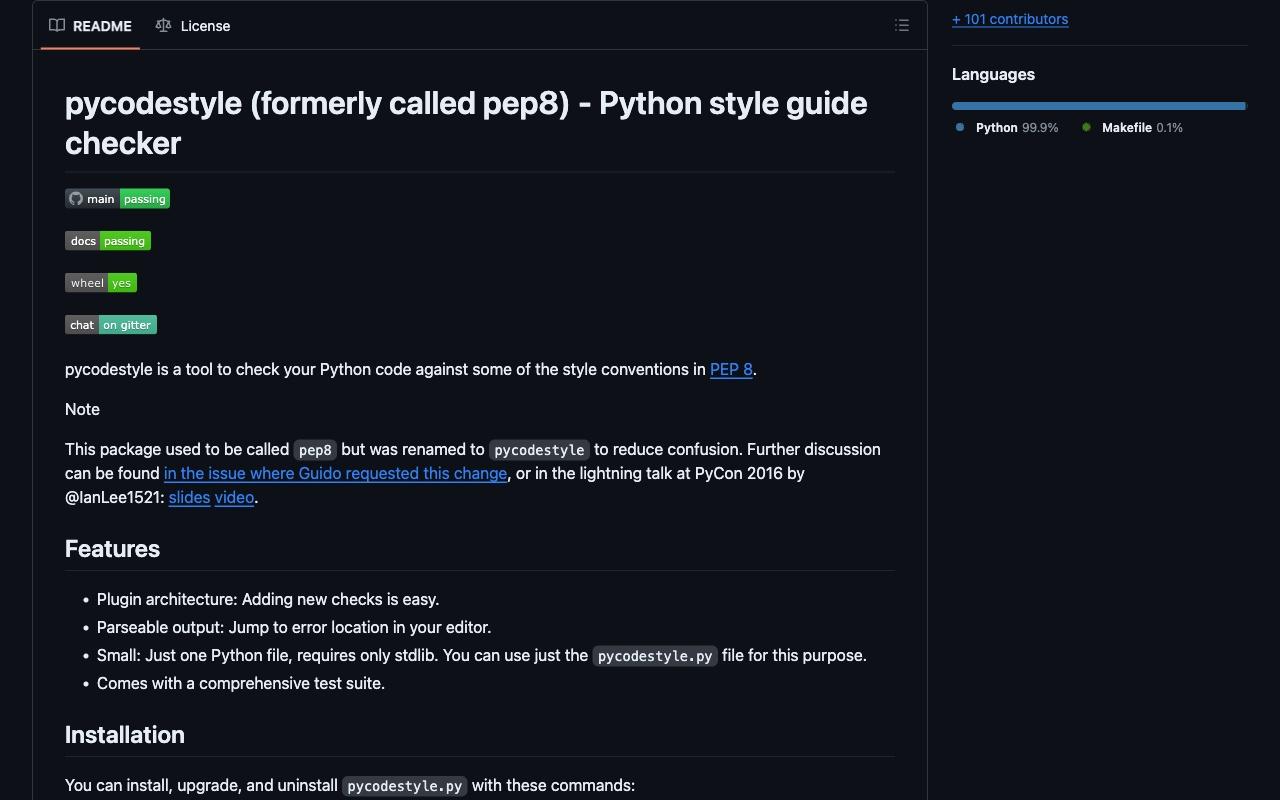This screenshot has height=800, width=1280.
Task: Open the README tab
Action: click(90, 26)
